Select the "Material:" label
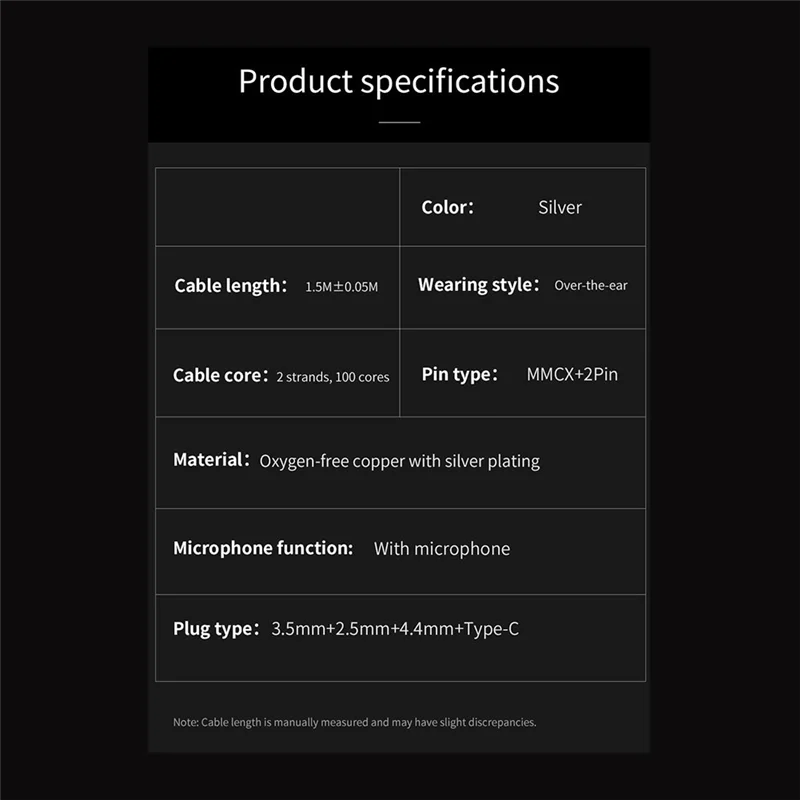Image resolution: width=800 pixels, height=800 pixels. pos(211,460)
